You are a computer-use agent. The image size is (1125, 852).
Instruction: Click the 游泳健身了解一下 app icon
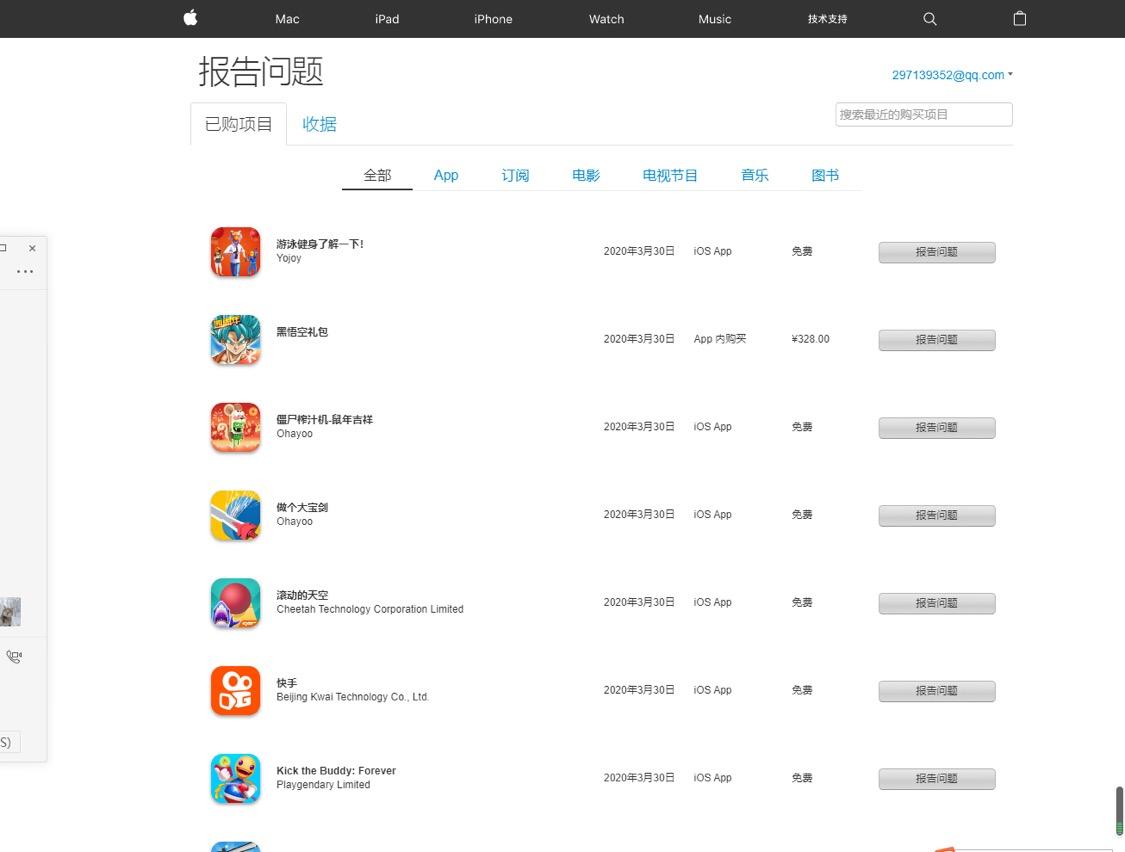[x=235, y=251]
